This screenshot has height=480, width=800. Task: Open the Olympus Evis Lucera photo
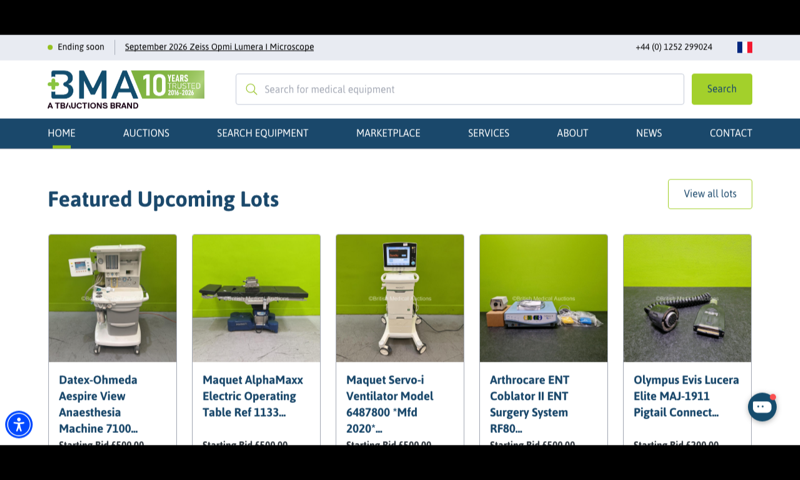[687, 298]
